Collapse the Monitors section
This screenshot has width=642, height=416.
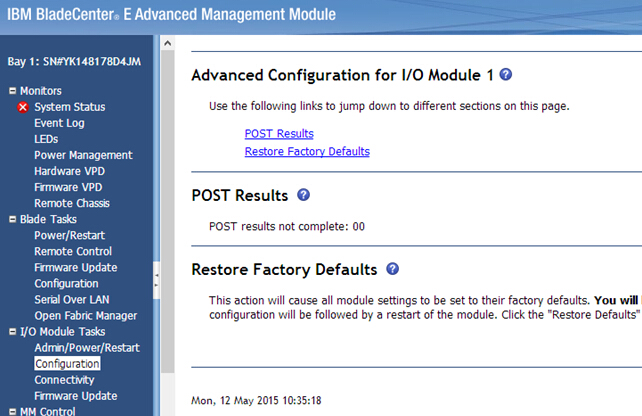click(12, 91)
